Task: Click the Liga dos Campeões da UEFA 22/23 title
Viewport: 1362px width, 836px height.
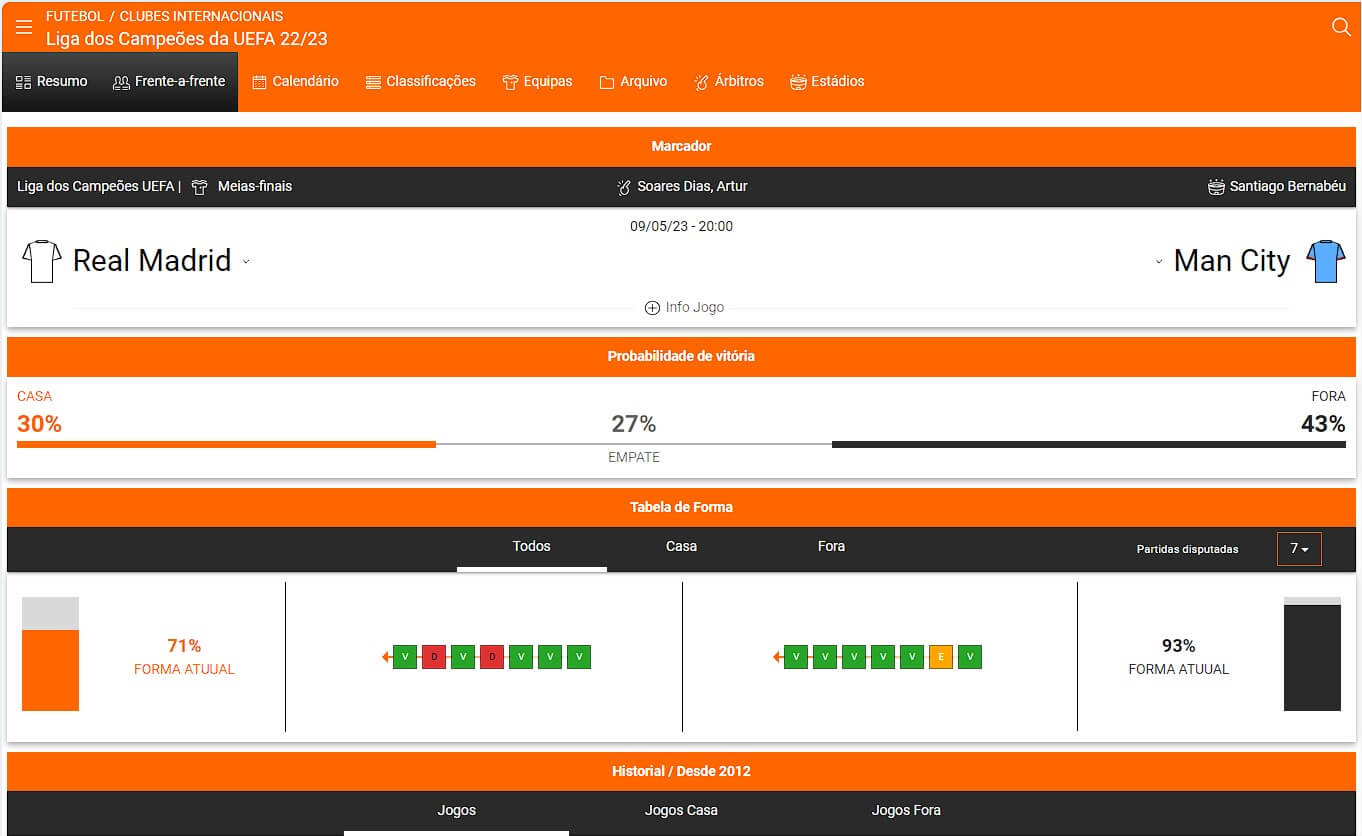Action: pyautogui.click(x=187, y=39)
